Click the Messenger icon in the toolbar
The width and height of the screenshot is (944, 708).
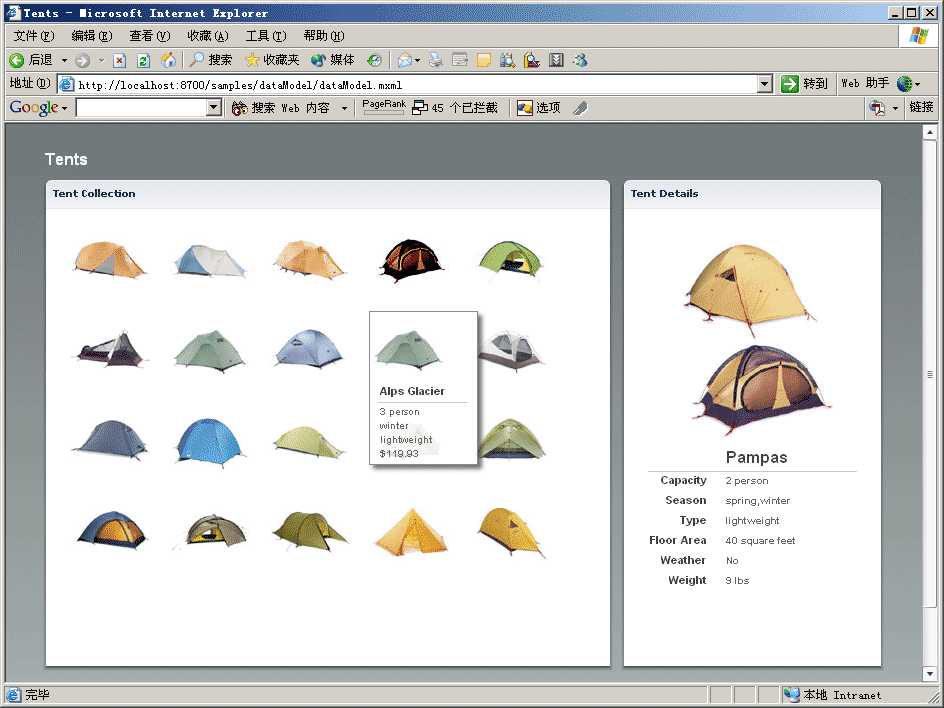(580, 60)
